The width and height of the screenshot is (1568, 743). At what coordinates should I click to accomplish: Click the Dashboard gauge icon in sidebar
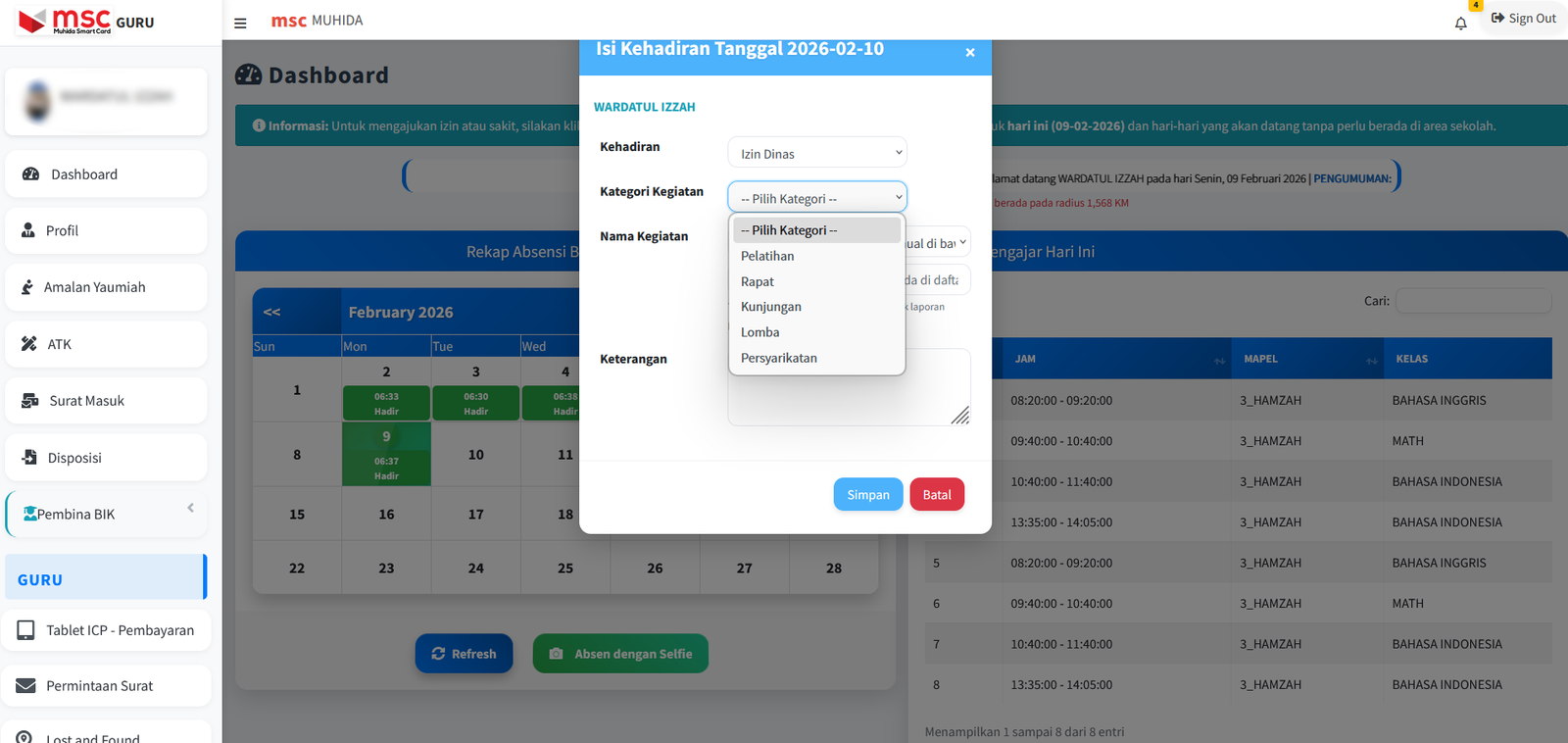point(30,173)
